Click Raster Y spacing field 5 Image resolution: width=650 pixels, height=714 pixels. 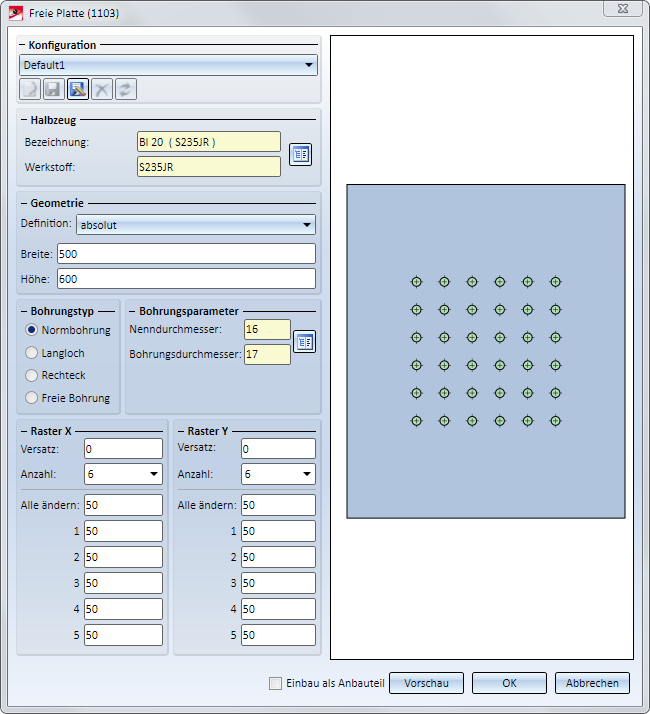[x=278, y=635]
